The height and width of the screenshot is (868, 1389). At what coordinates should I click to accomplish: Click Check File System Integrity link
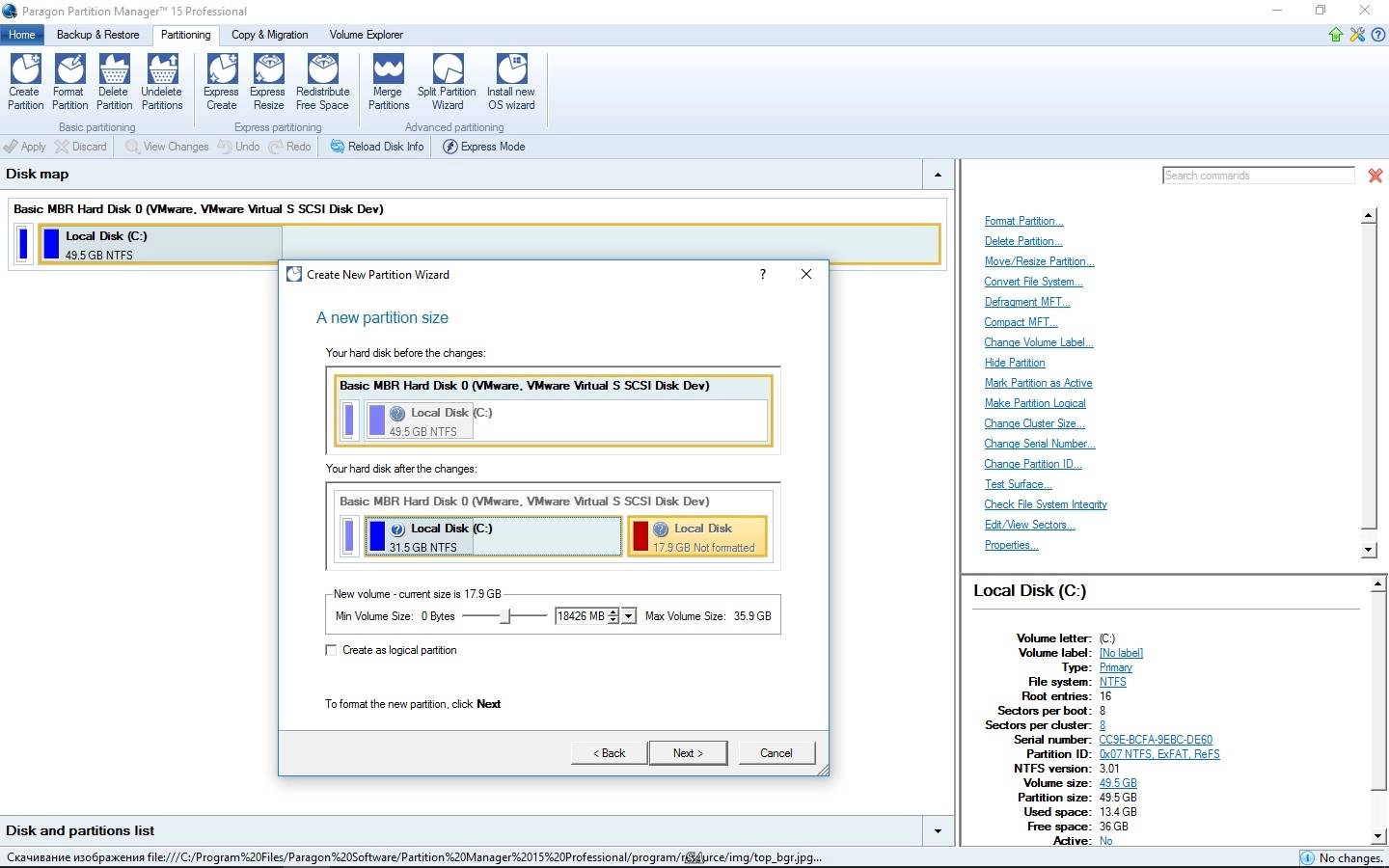click(x=1046, y=504)
